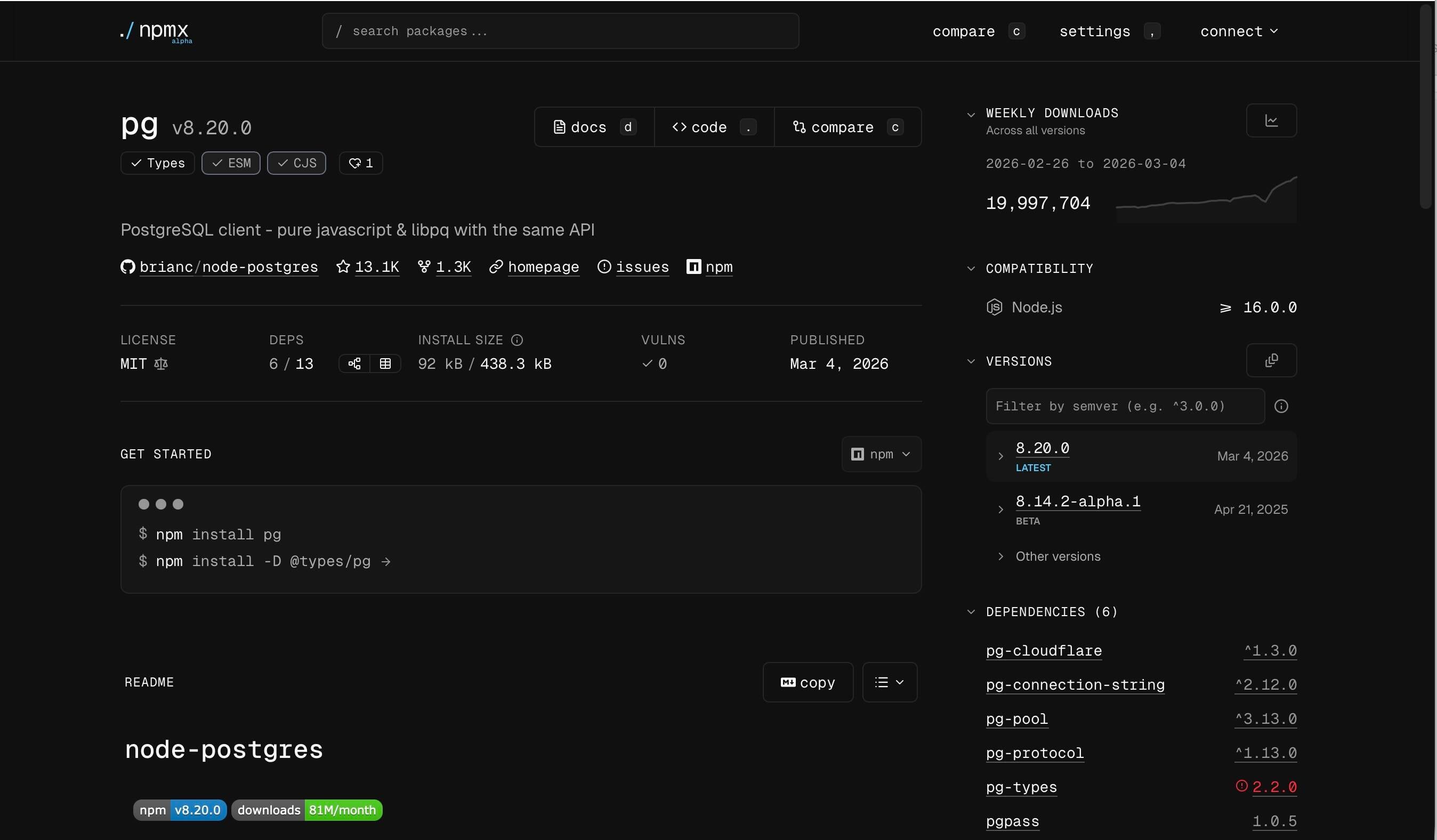Collapse the Dependencies section
This screenshot has width=1437, height=840.
click(x=971, y=612)
